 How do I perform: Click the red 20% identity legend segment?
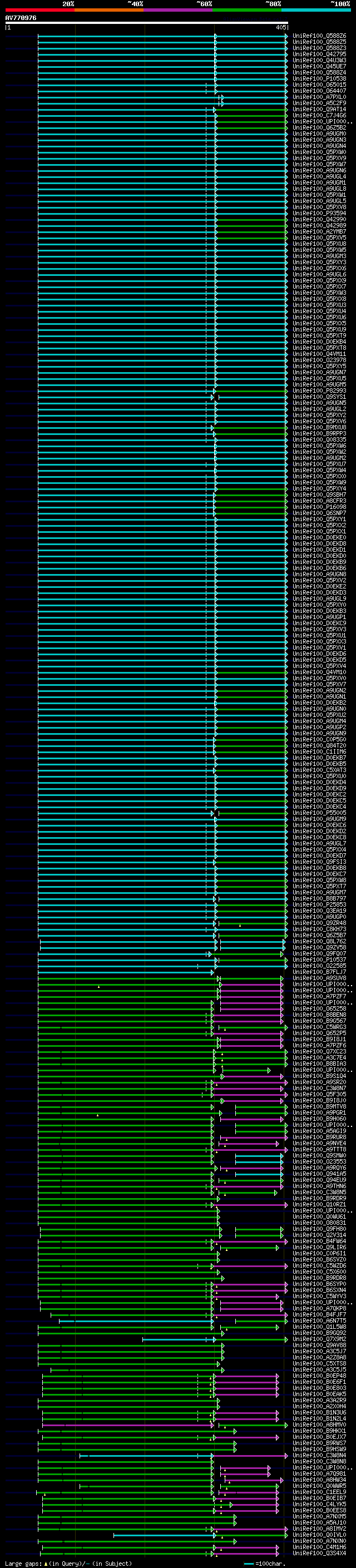[x=39, y=10]
